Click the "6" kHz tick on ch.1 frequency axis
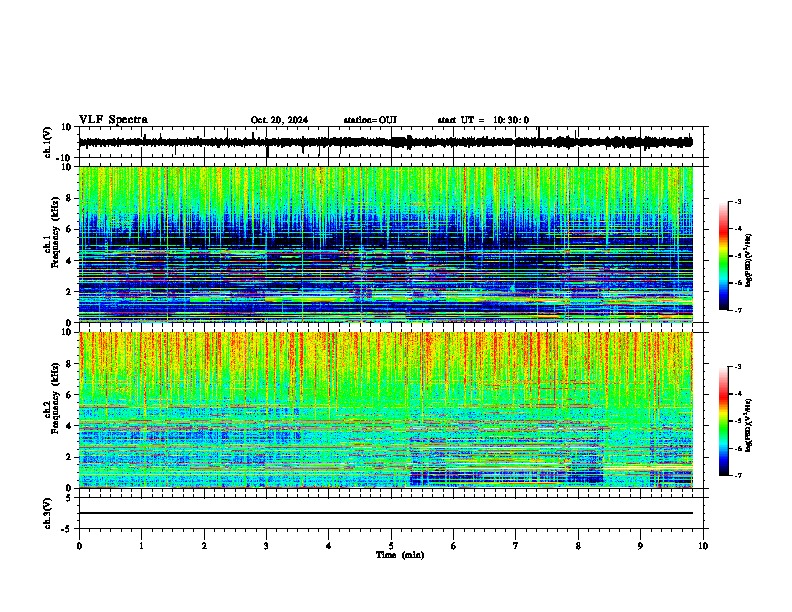This screenshot has height=612, width=792. pos(69,229)
